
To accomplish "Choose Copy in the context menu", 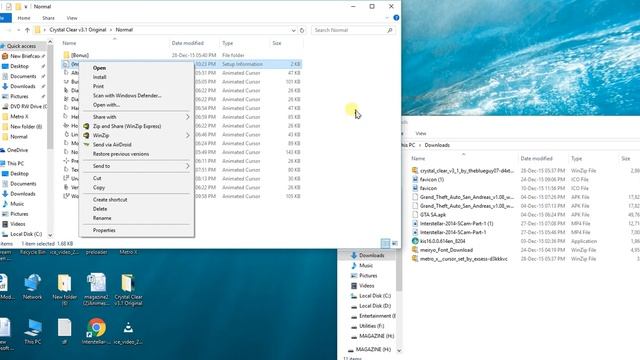I will coord(99,188).
